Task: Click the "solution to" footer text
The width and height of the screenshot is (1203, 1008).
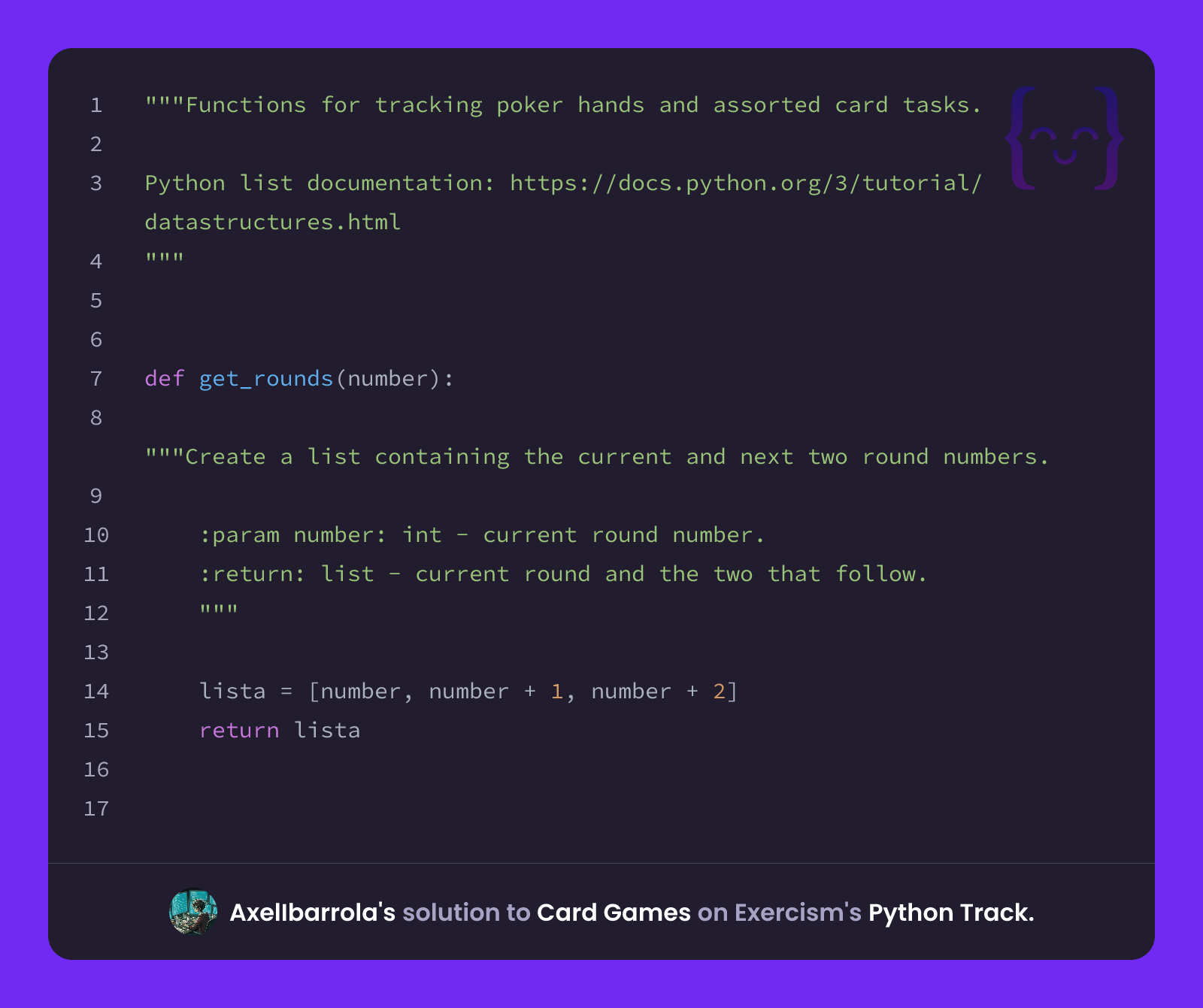Action: [x=466, y=913]
